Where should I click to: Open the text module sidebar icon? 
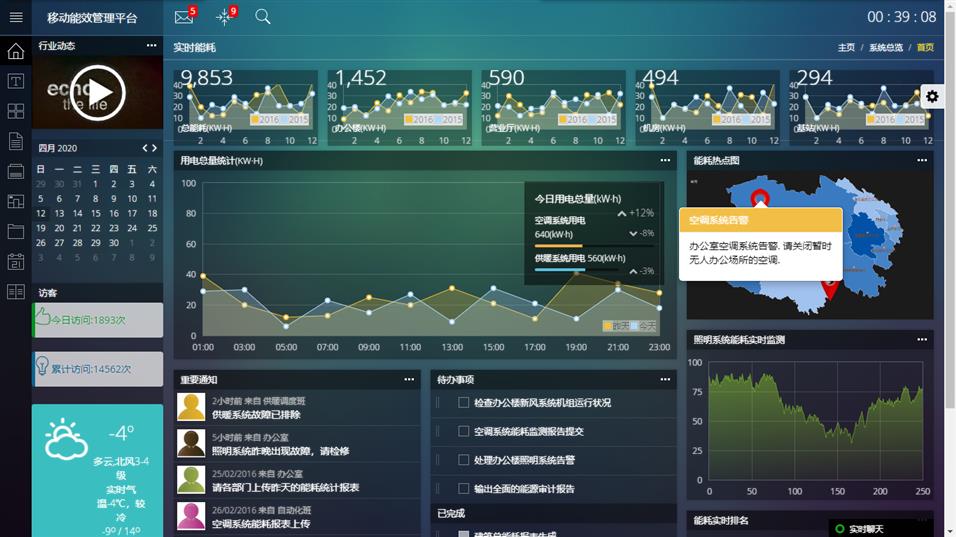[x=16, y=81]
